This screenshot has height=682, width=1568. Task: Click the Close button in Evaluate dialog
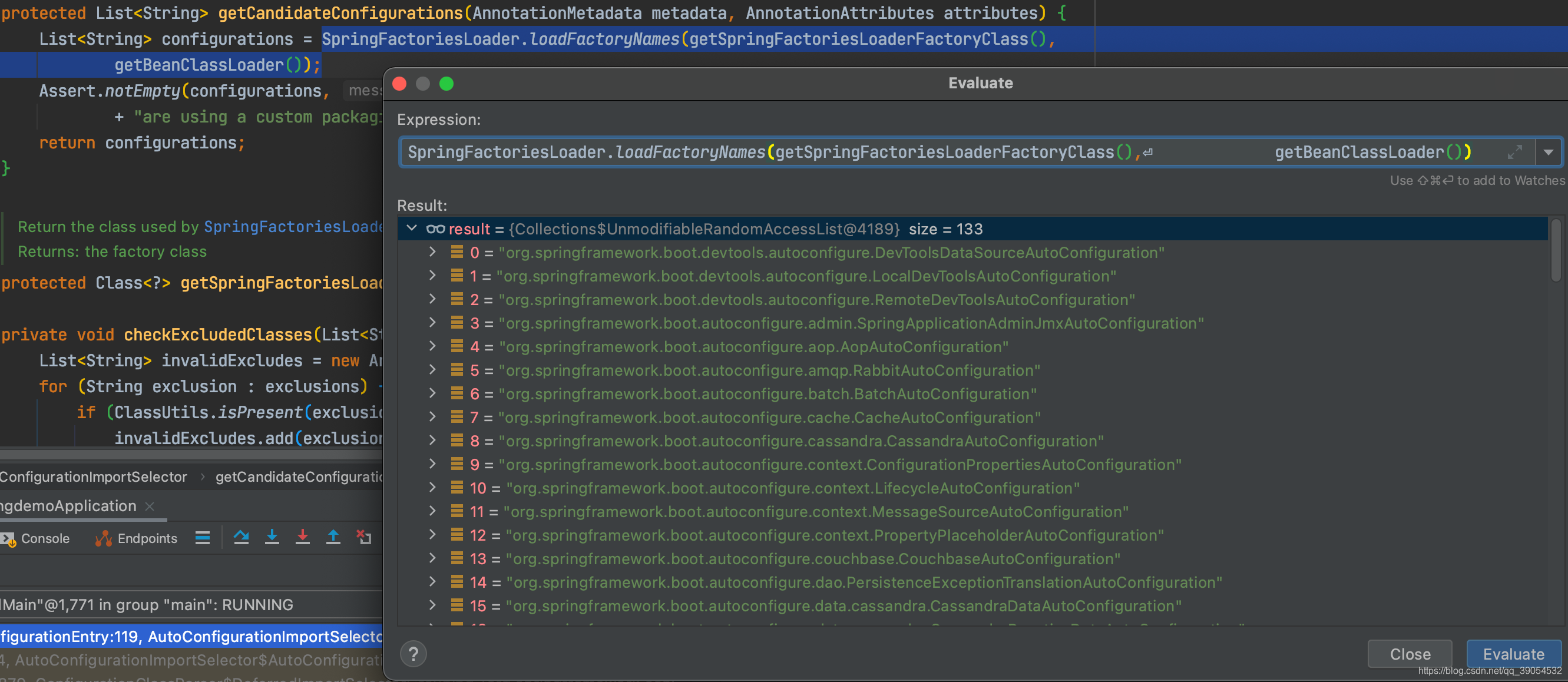tap(1410, 654)
